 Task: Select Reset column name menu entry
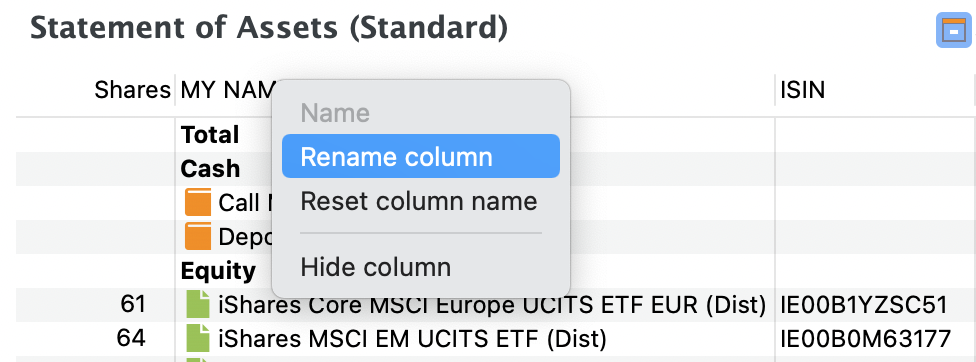click(x=421, y=201)
